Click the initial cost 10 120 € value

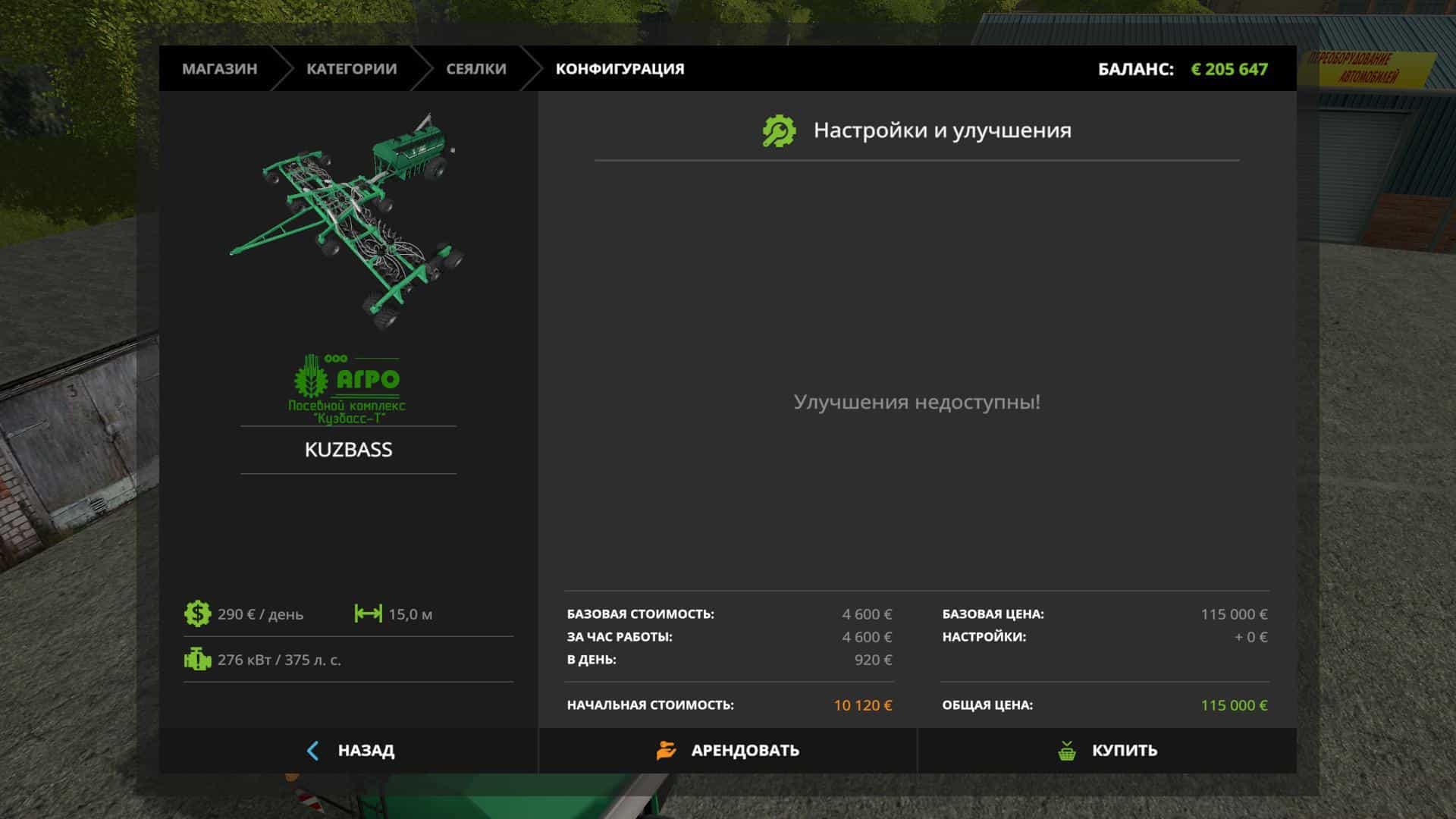point(862,705)
